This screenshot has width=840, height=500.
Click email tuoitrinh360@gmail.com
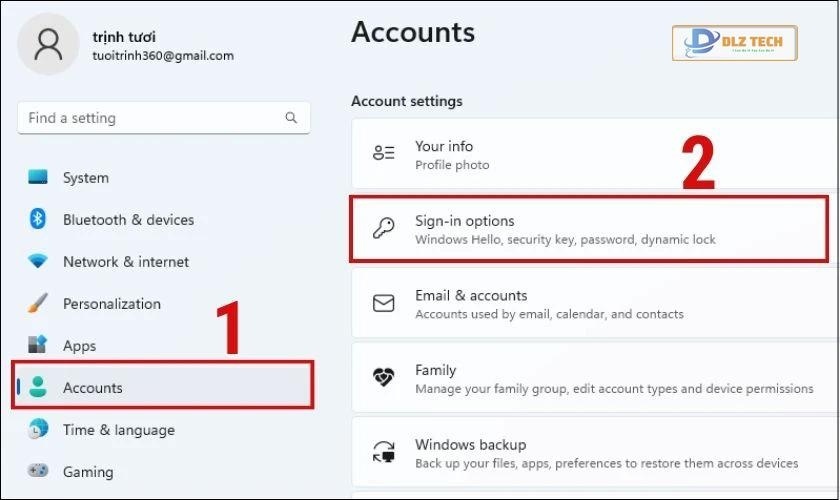coord(163,55)
